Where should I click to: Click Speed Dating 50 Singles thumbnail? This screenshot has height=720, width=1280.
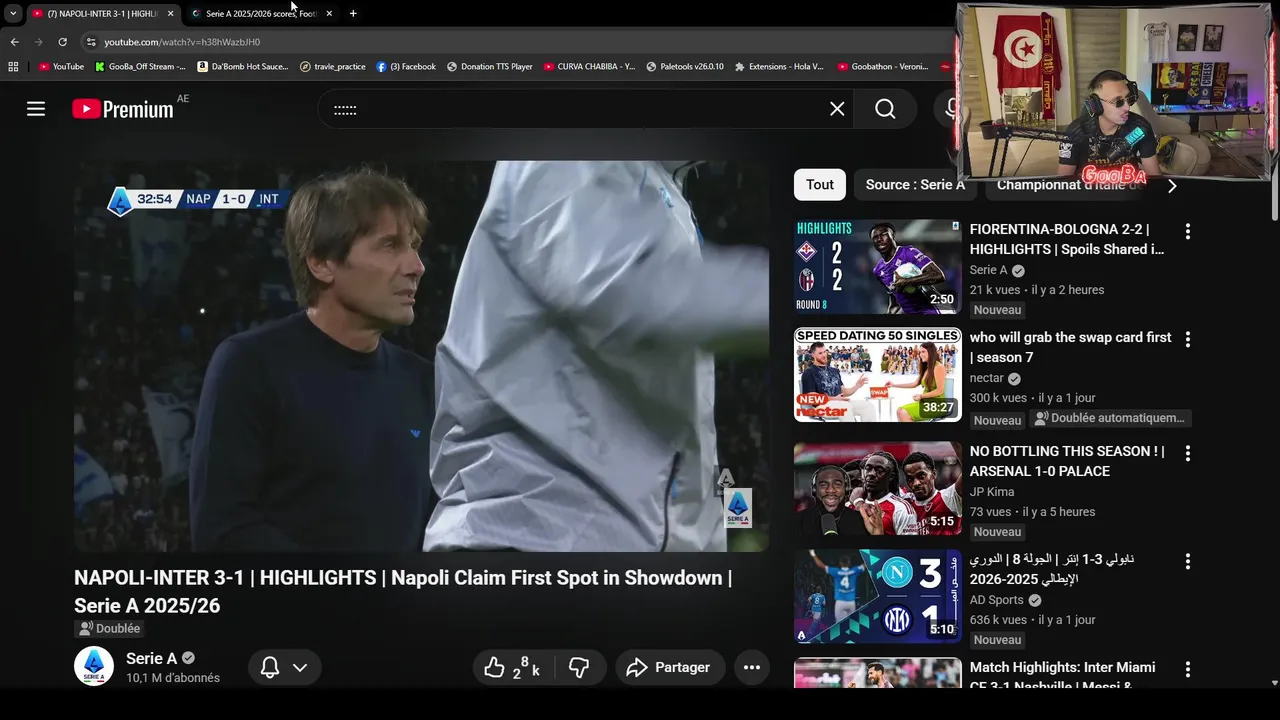click(877, 375)
